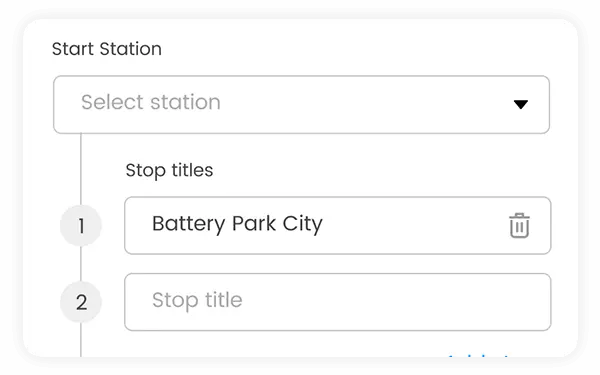Place cursor in the second stop input
600x375 pixels.
pos(338,302)
